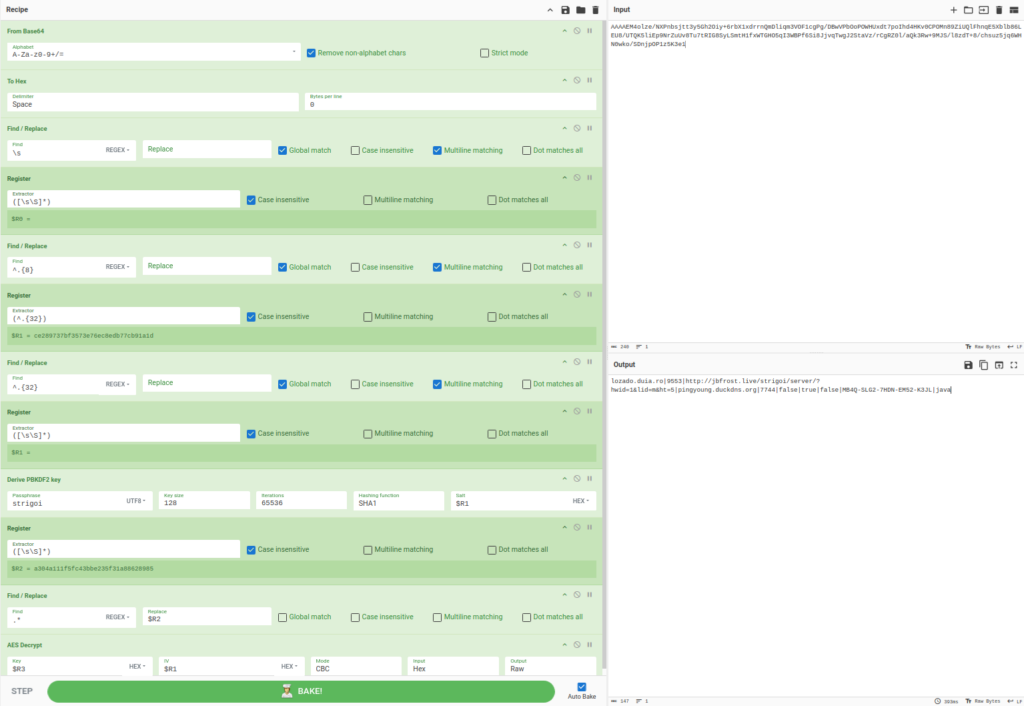
Task: Save the recipe using the disk icon
Action: point(565,10)
